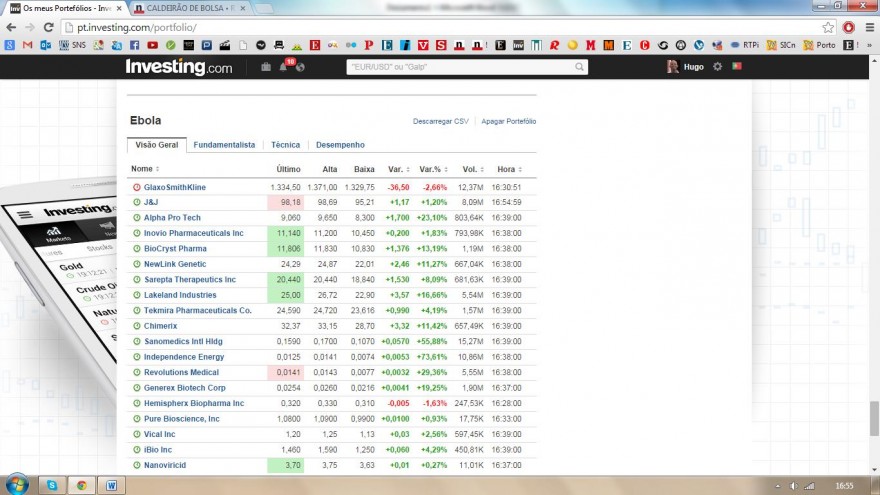This screenshot has width=880, height=495.
Task: Click the red Opera-style extension icon
Action: point(849,28)
